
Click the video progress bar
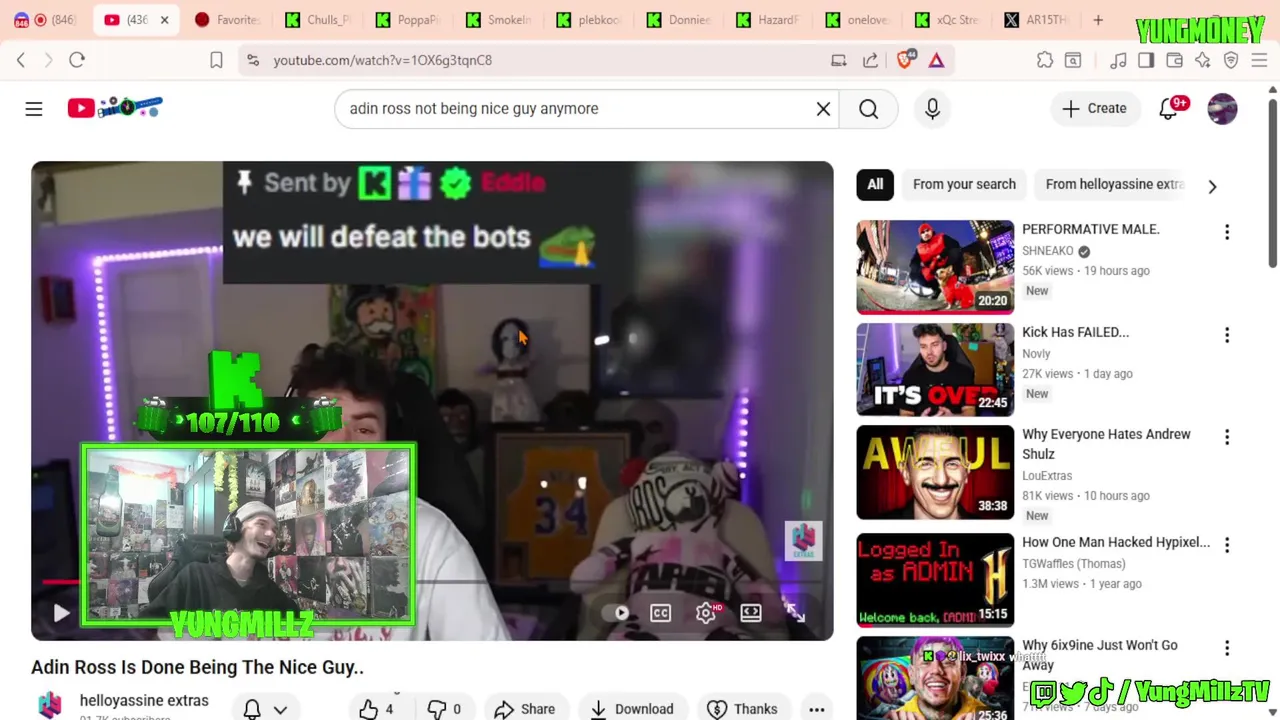(432, 581)
